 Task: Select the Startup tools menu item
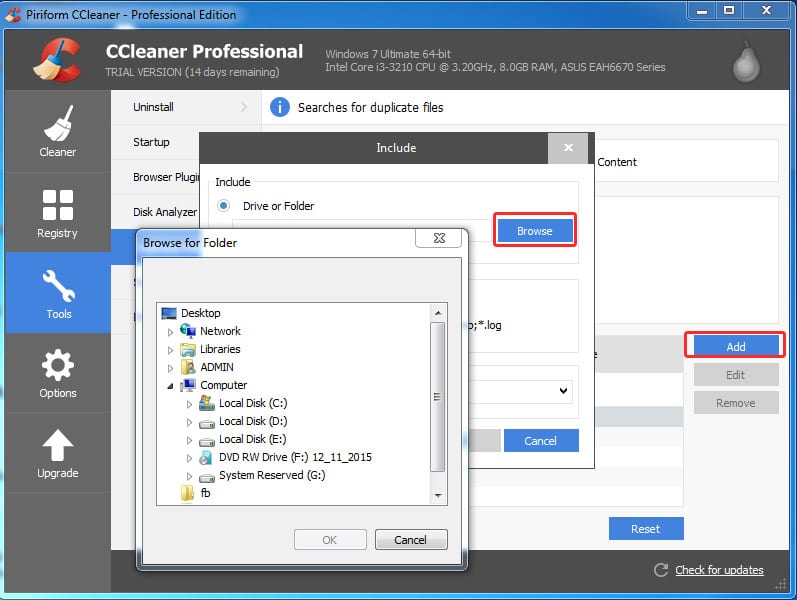(152, 142)
